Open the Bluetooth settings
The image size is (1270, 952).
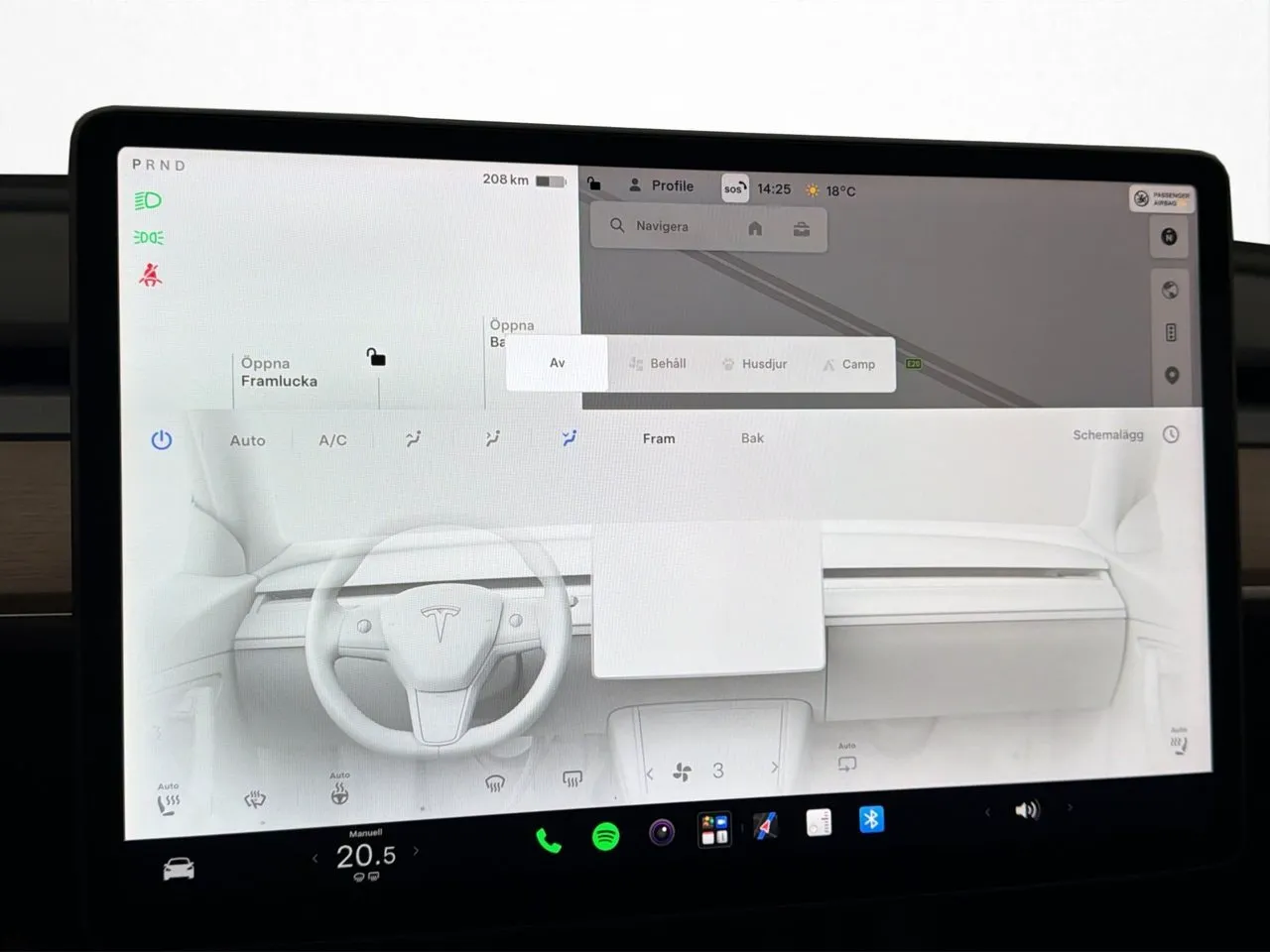pos(871,819)
